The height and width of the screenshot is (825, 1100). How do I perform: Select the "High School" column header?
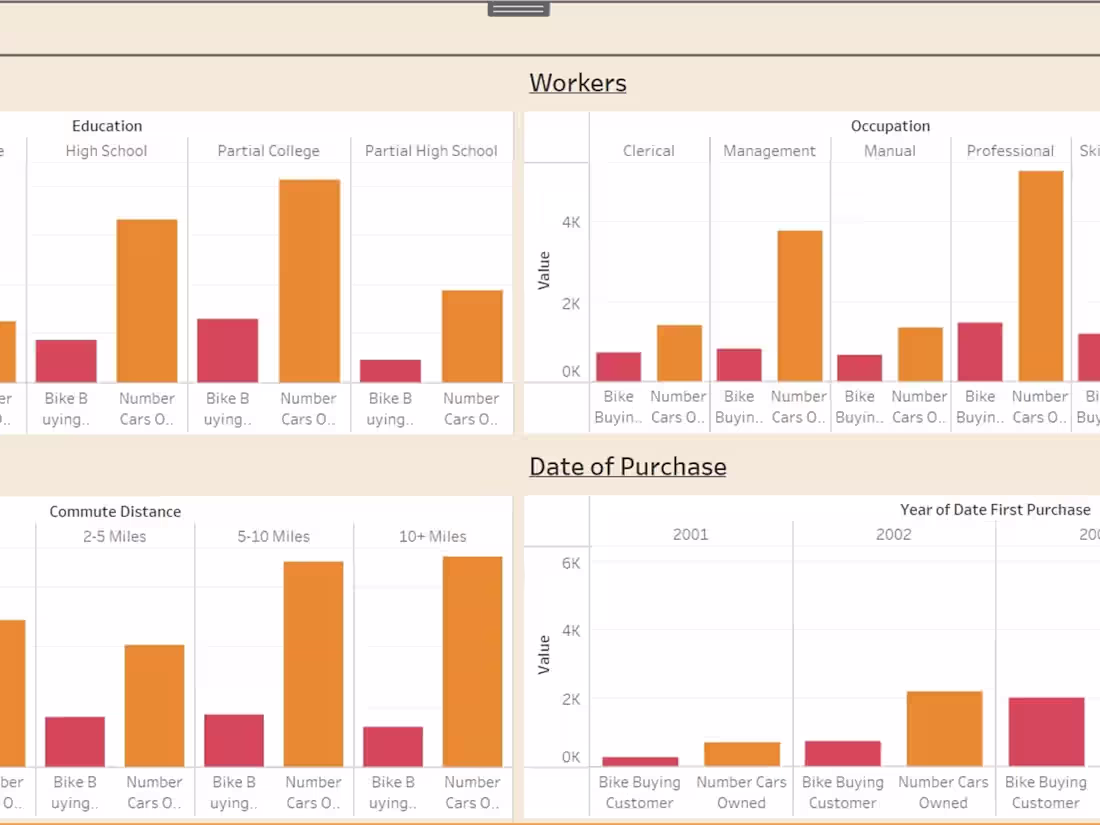tap(106, 150)
